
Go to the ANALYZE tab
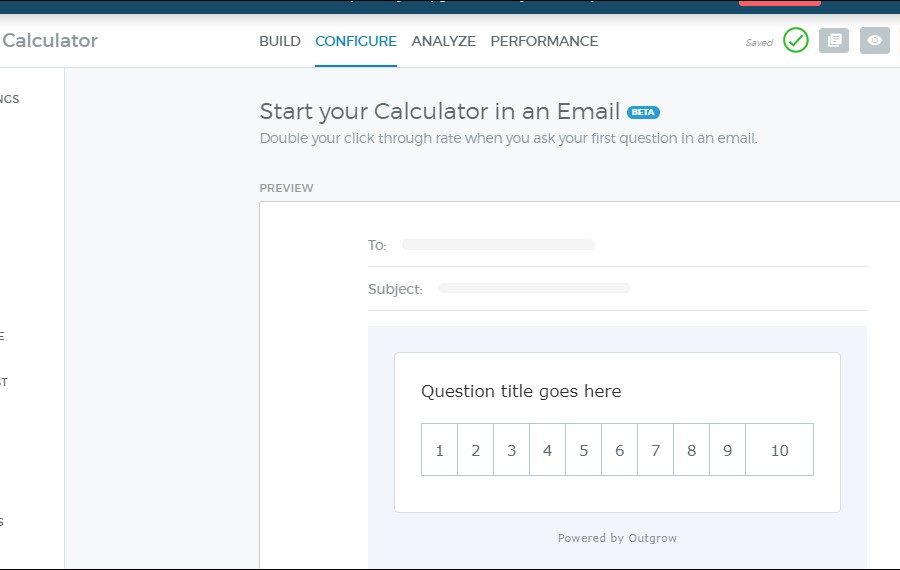[443, 42]
